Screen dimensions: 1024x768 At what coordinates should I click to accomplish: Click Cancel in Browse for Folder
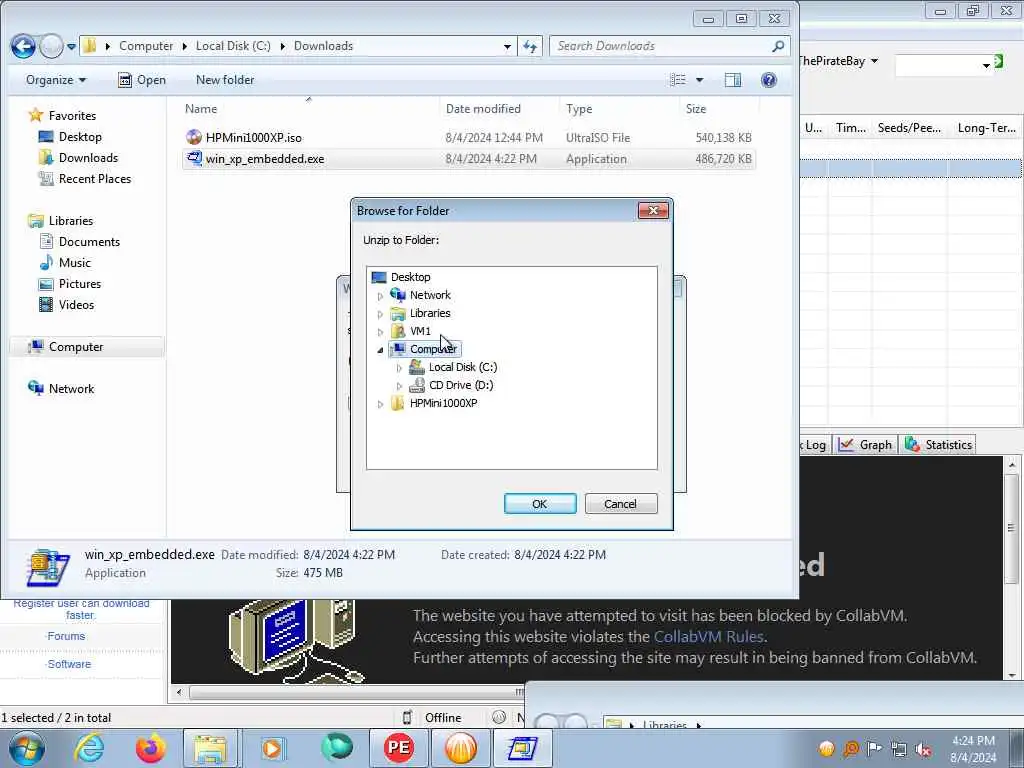(620, 504)
